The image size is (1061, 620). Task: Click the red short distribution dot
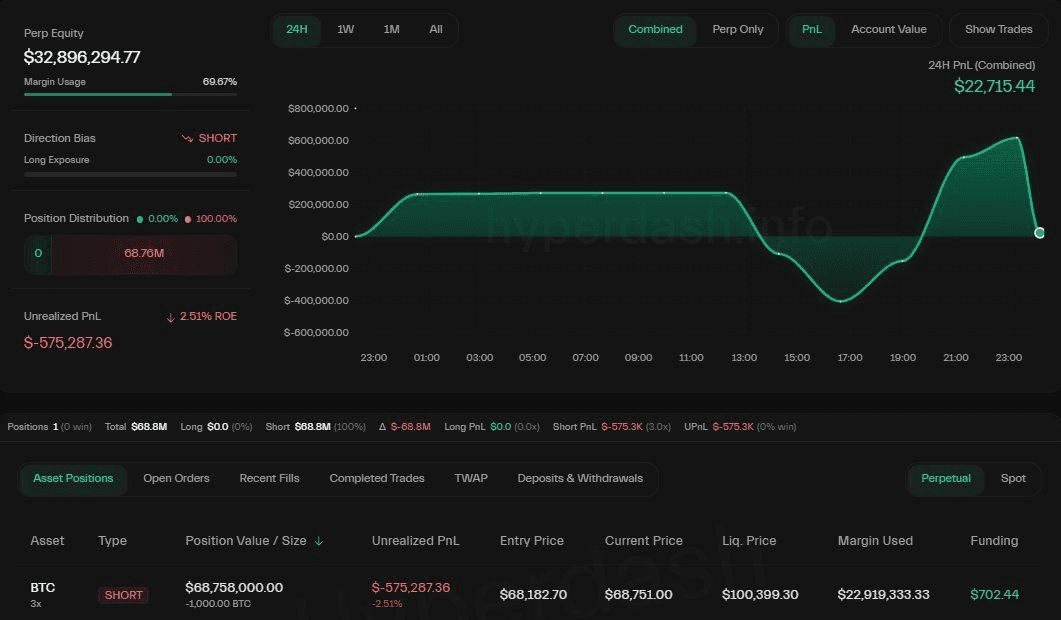(x=188, y=219)
